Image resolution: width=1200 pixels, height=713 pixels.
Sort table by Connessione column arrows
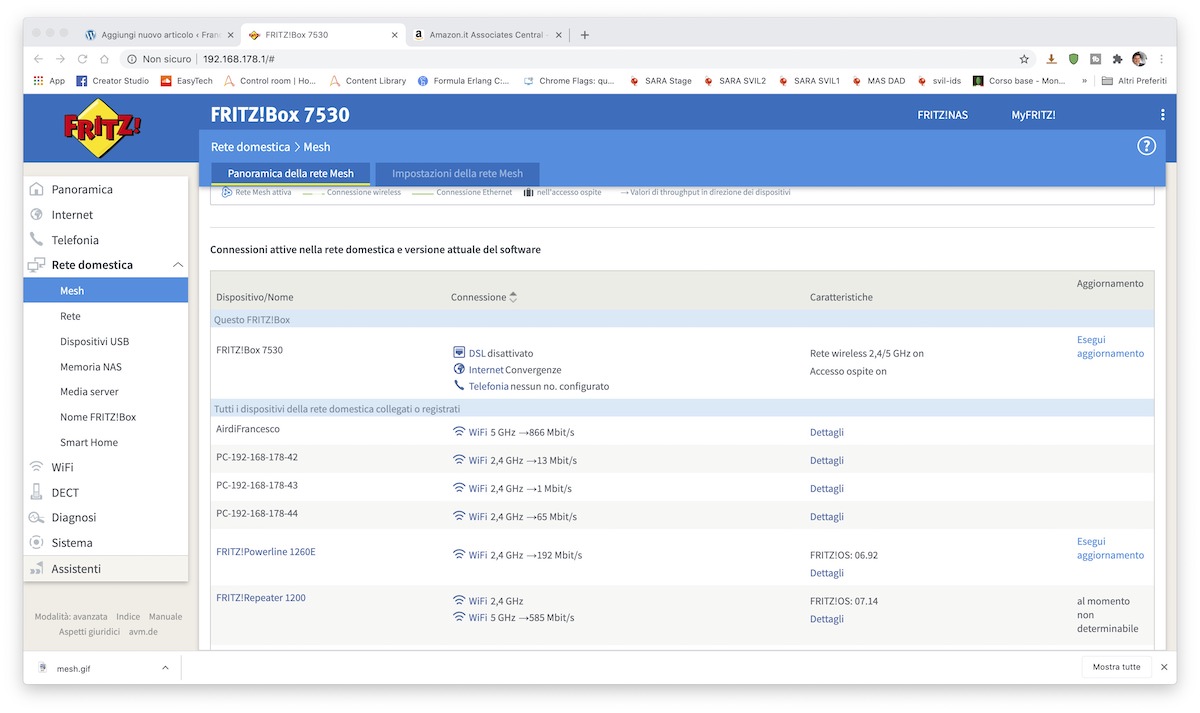click(x=513, y=297)
